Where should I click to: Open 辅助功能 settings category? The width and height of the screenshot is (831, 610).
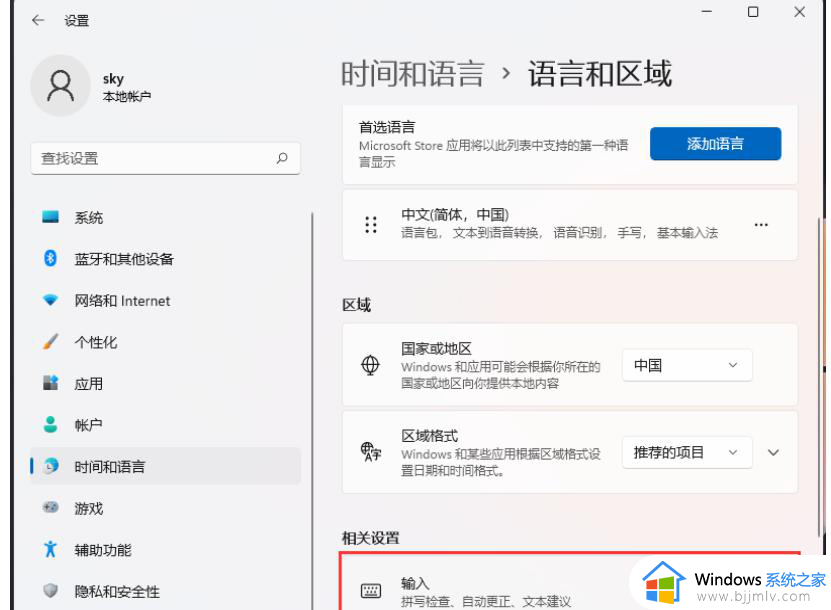pos(165,550)
